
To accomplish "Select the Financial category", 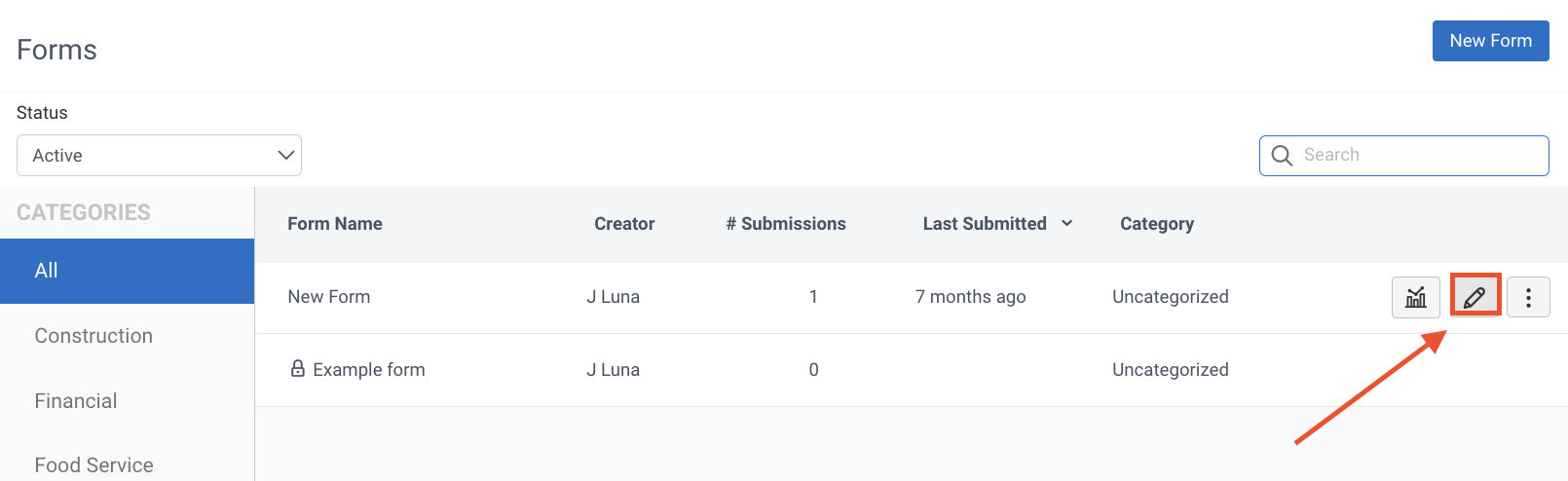I will pos(76,401).
